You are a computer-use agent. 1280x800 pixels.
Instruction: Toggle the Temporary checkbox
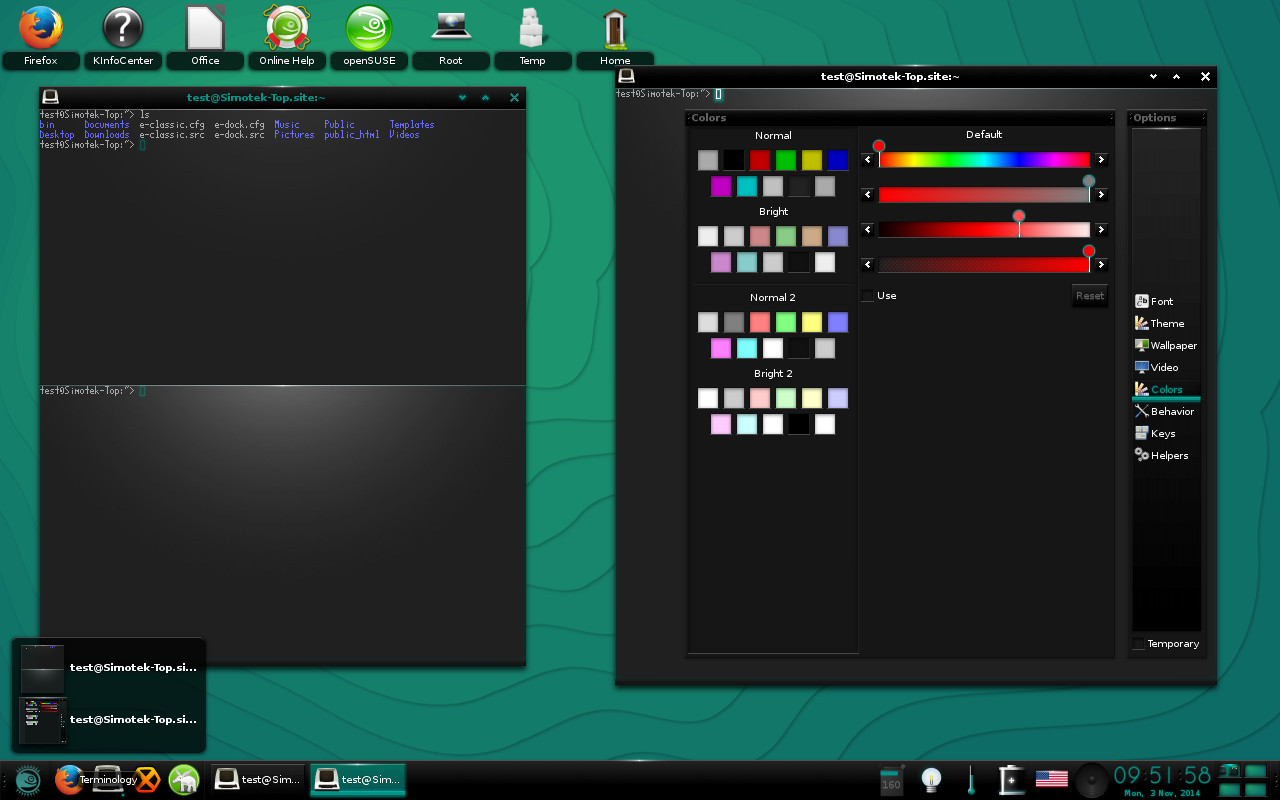[1138, 644]
